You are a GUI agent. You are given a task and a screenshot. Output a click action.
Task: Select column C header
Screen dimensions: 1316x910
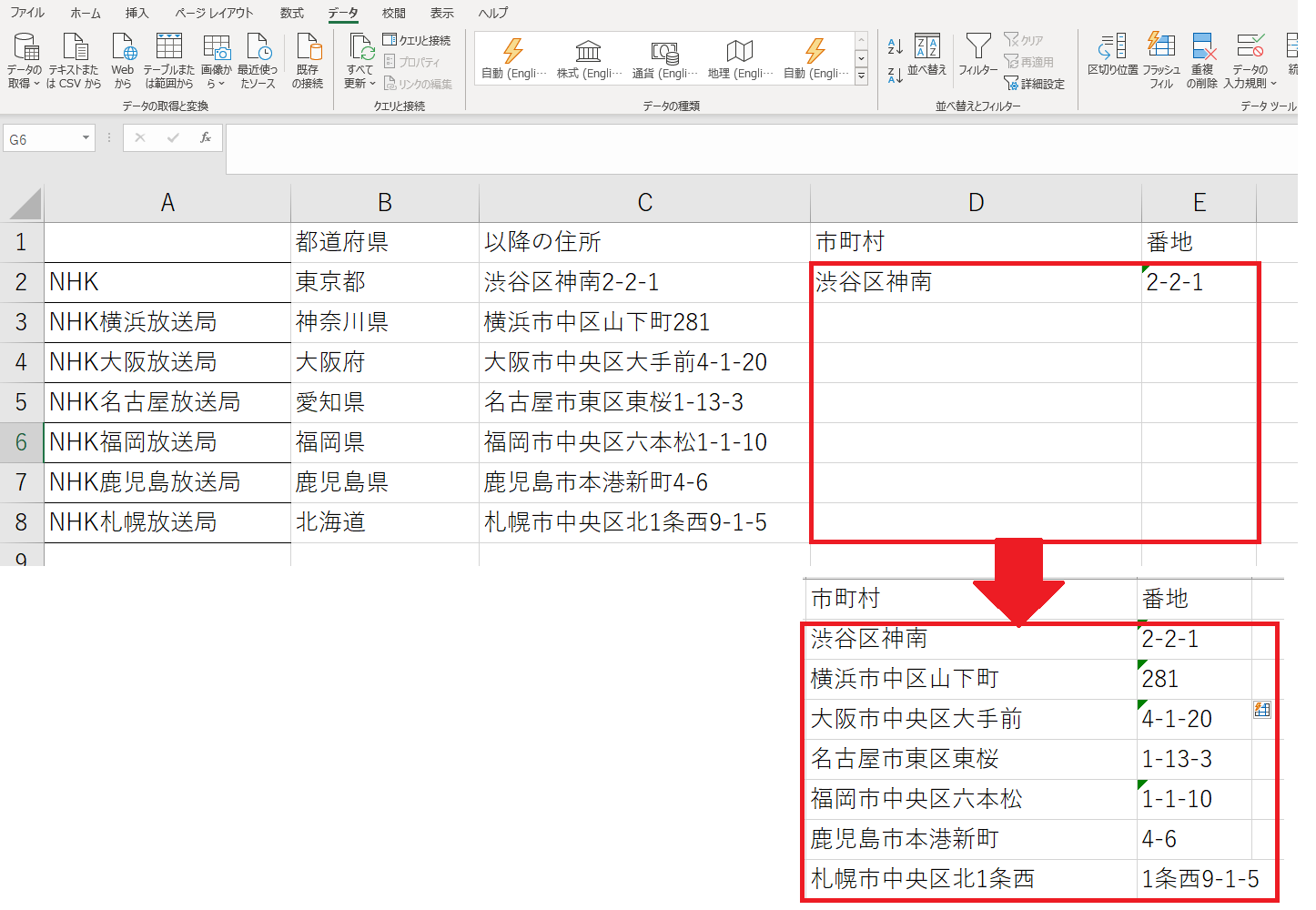point(644,203)
